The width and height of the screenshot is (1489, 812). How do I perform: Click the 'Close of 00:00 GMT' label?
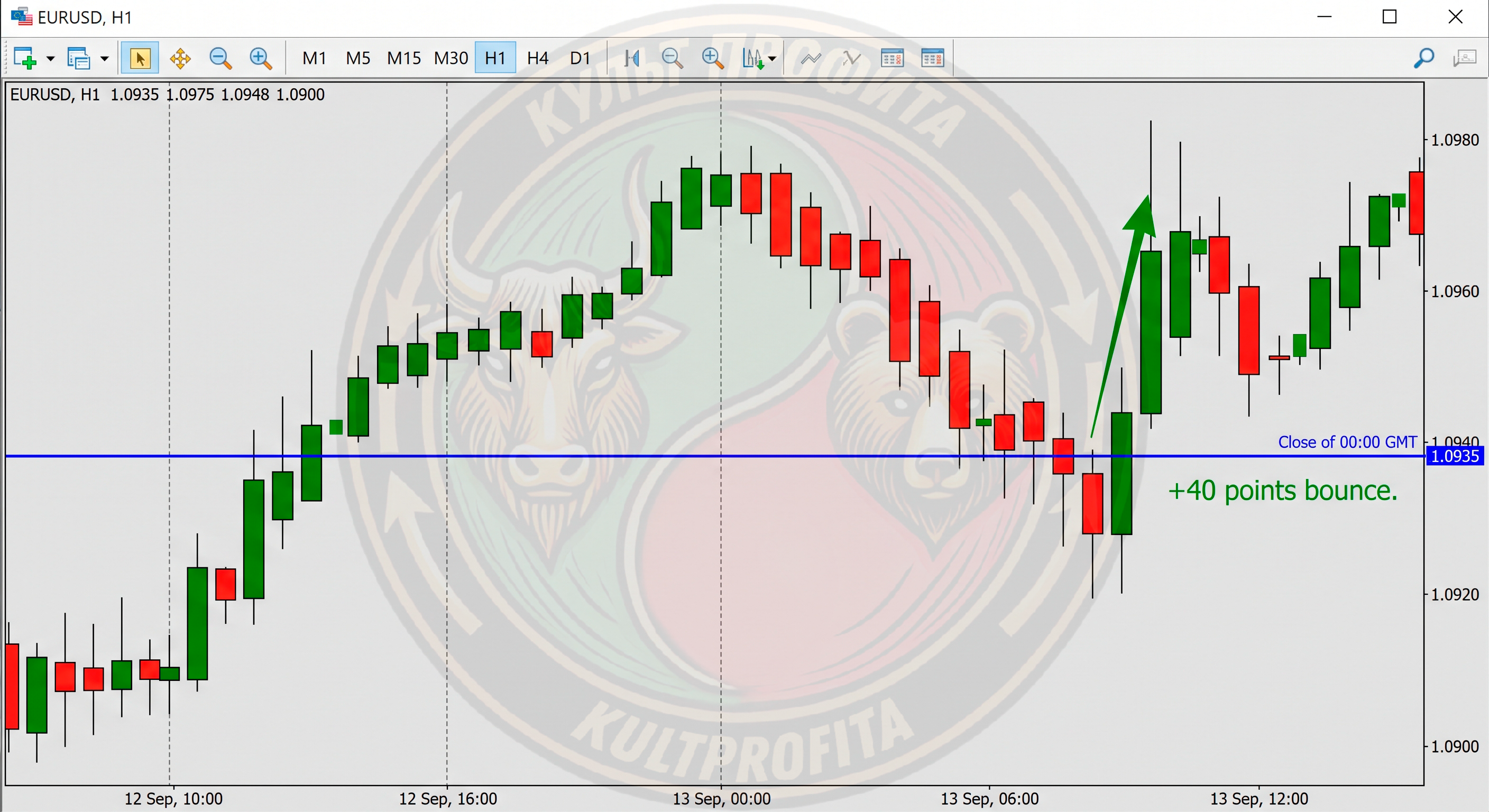pos(1347,442)
